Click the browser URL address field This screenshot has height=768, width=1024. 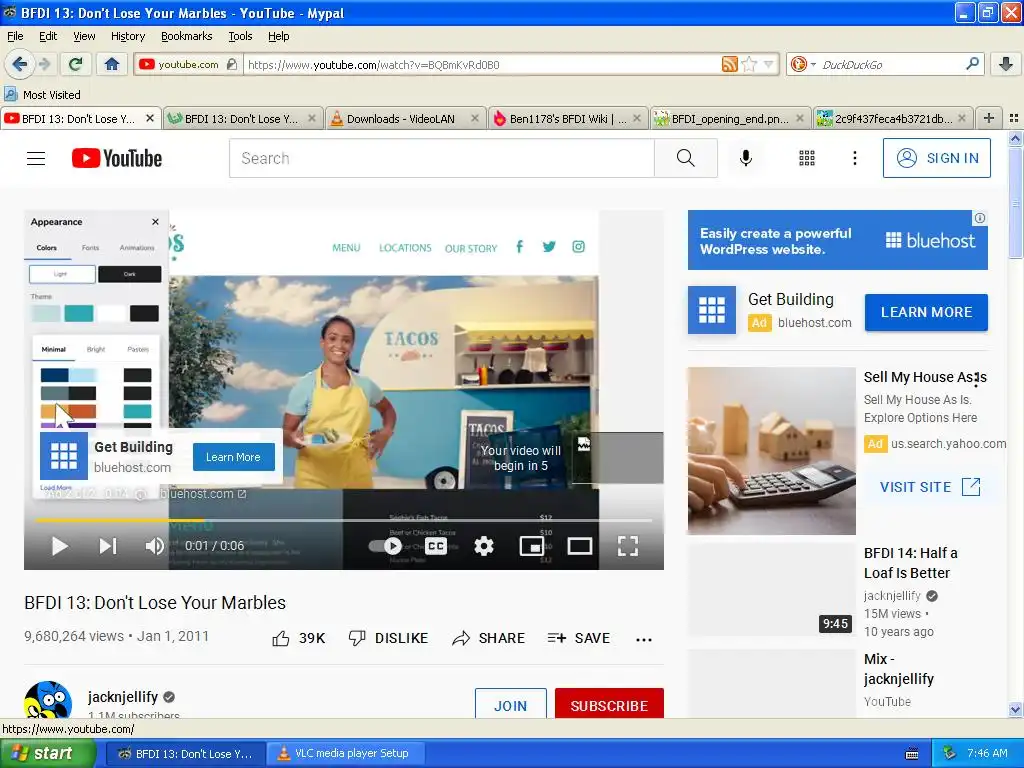coord(483,64)
